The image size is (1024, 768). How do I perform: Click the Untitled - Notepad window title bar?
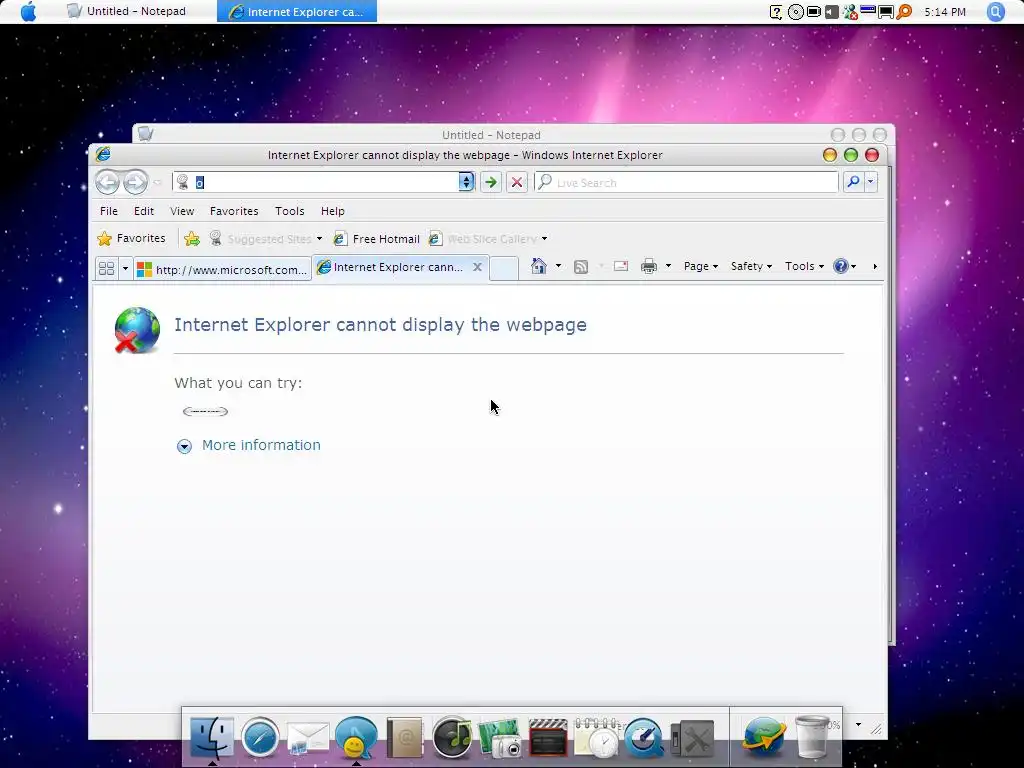[x=491, y=135]
